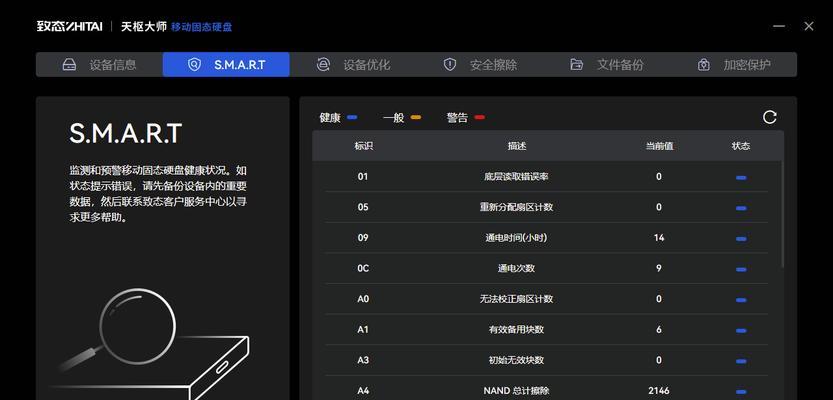
Task: Select the NAND 总计擦除 description
Action: click(x=516, y=391)
